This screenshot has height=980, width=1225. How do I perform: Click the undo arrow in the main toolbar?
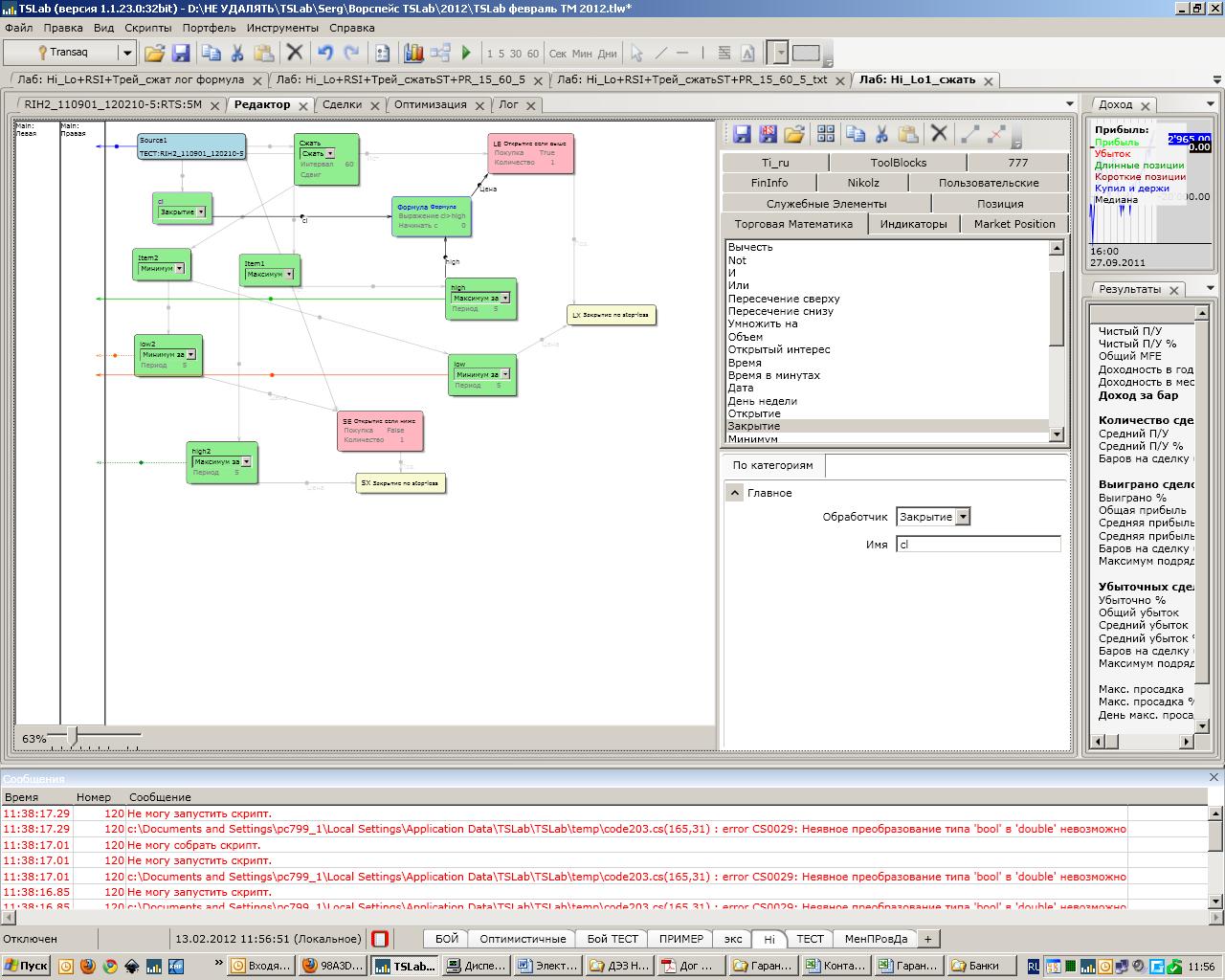[325, 54]
